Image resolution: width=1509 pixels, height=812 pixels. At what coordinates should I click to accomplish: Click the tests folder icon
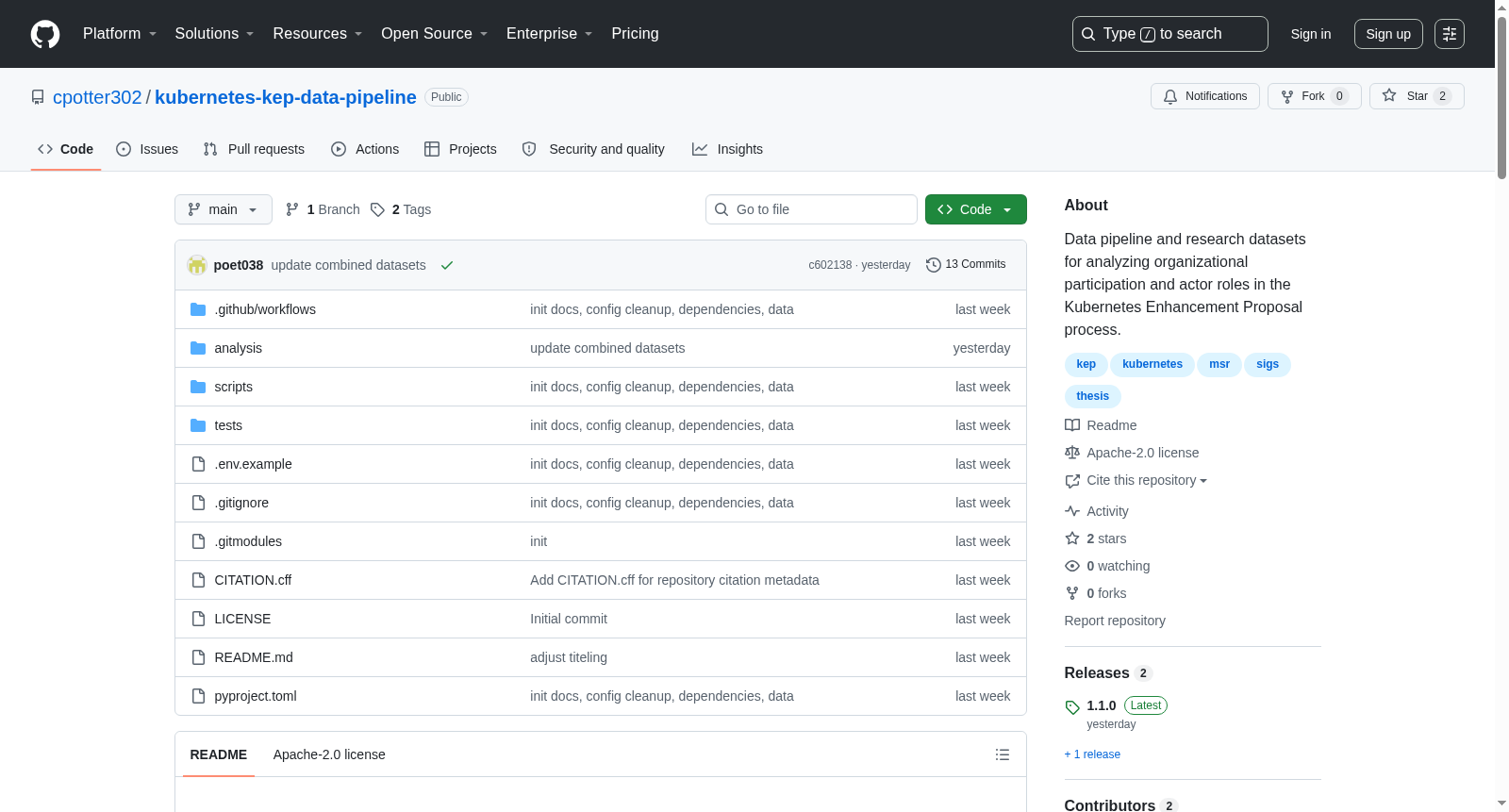pos(198,425)
